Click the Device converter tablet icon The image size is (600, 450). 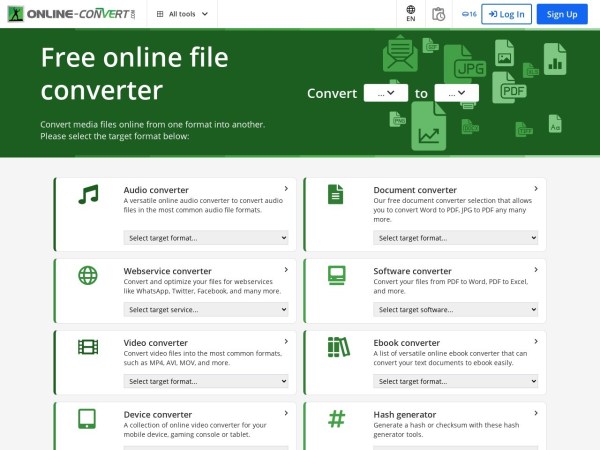tap(88, 419)
